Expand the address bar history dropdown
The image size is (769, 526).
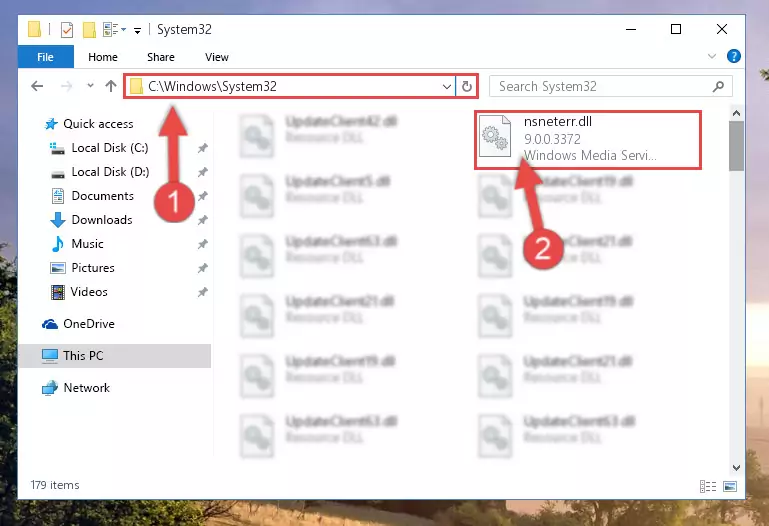(446, 87)
